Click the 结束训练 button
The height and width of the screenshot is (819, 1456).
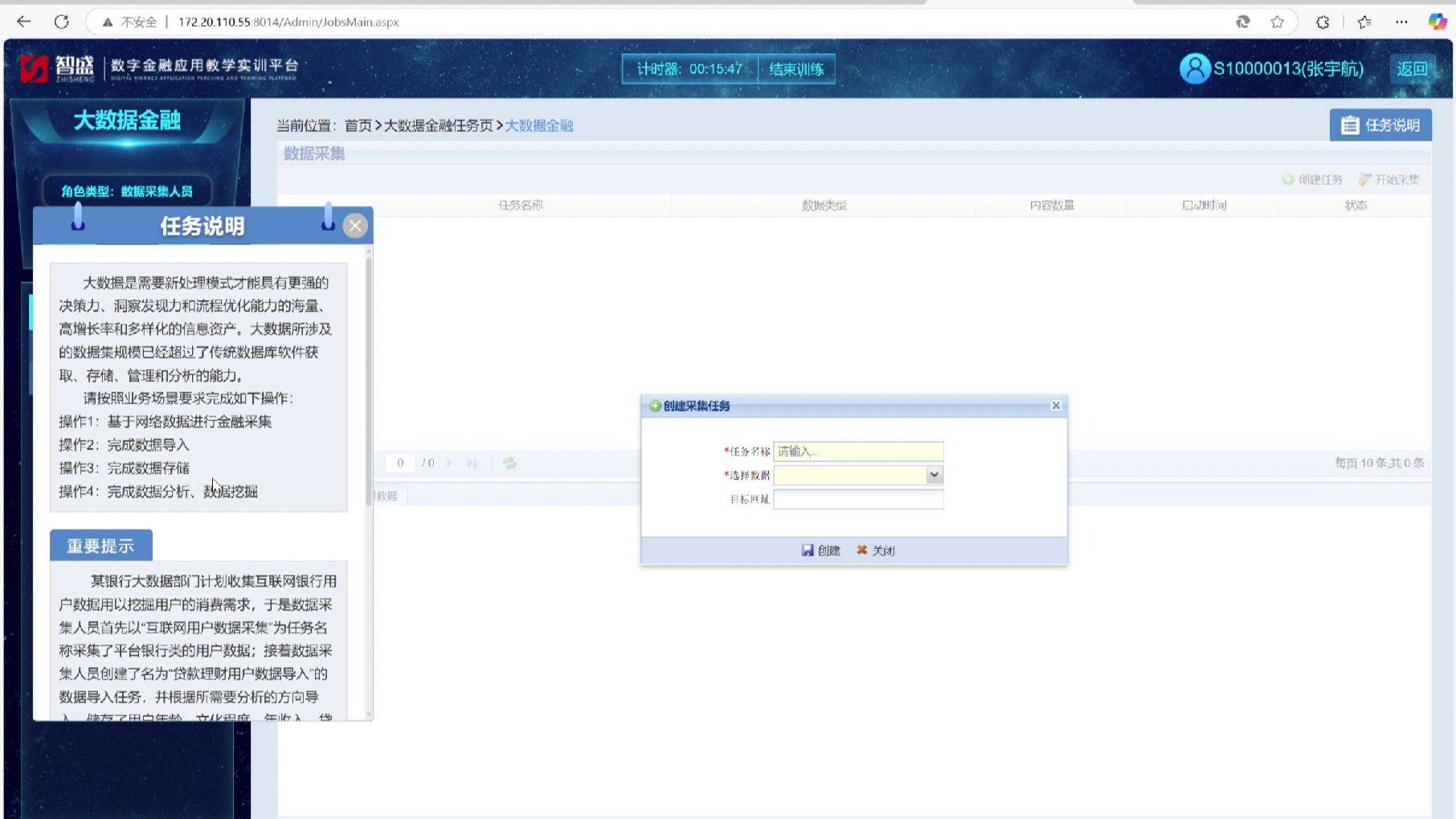pyautogui.click(x=796, y=69)
